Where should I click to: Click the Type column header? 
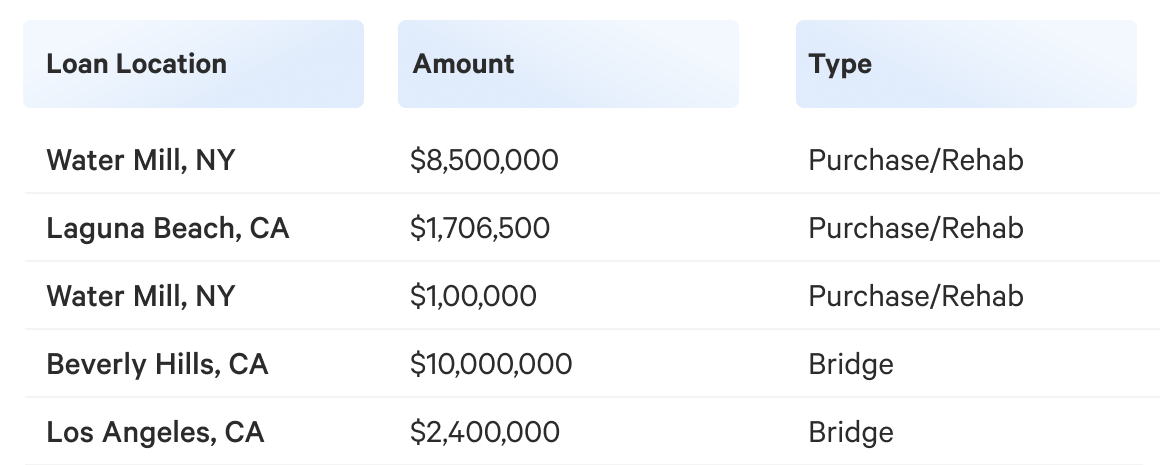[840, 65]
